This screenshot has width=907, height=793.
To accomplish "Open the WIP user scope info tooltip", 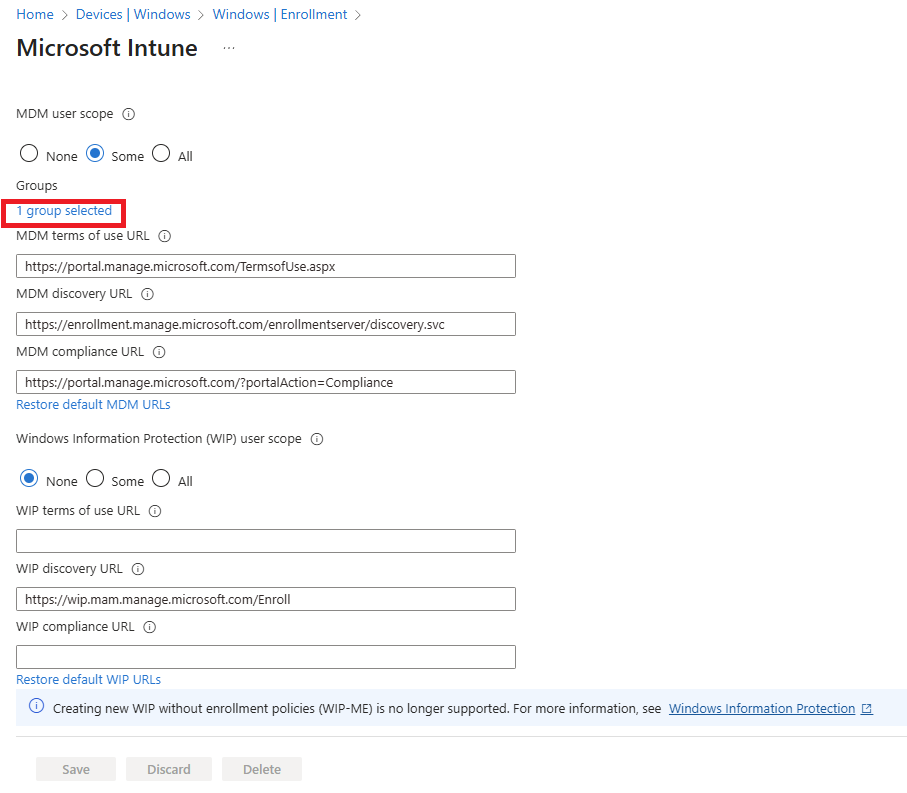I will (x=316, y=439).
